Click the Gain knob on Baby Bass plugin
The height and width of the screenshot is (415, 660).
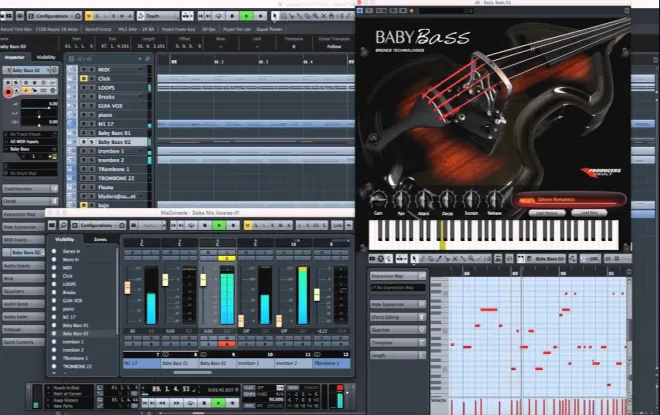pyautogui.click(x=378, y=199)
